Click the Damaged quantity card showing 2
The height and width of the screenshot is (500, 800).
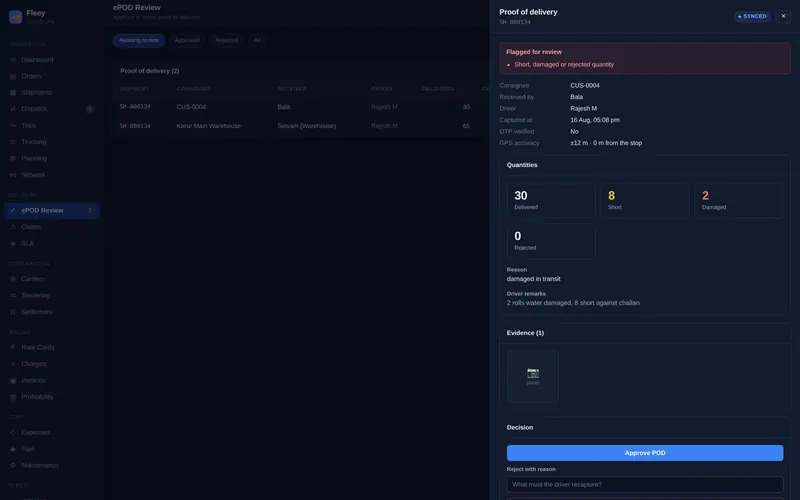(x=739, y=201)
